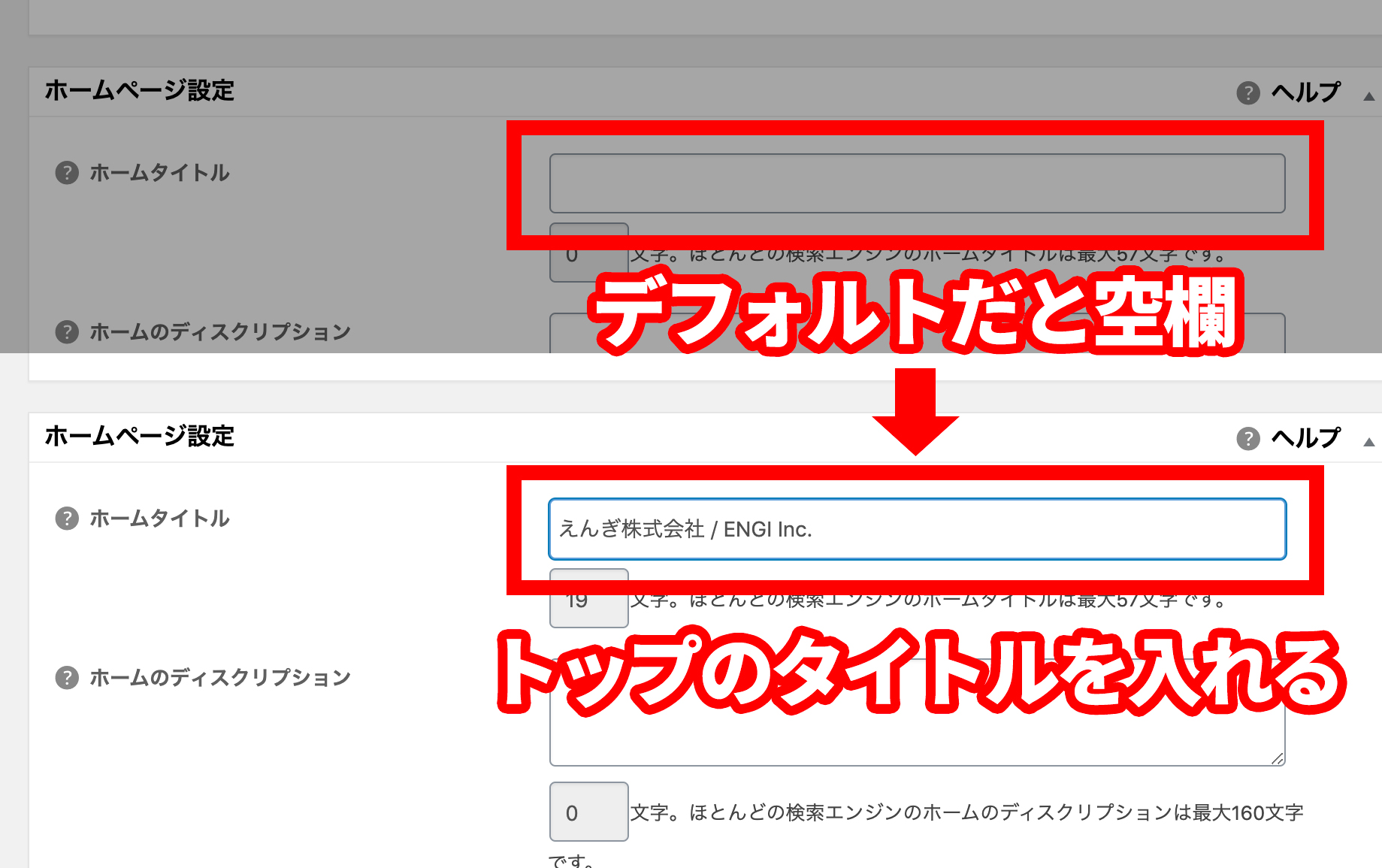
Task: Click the character count box showing 19
Action: [x=588, y=607]
